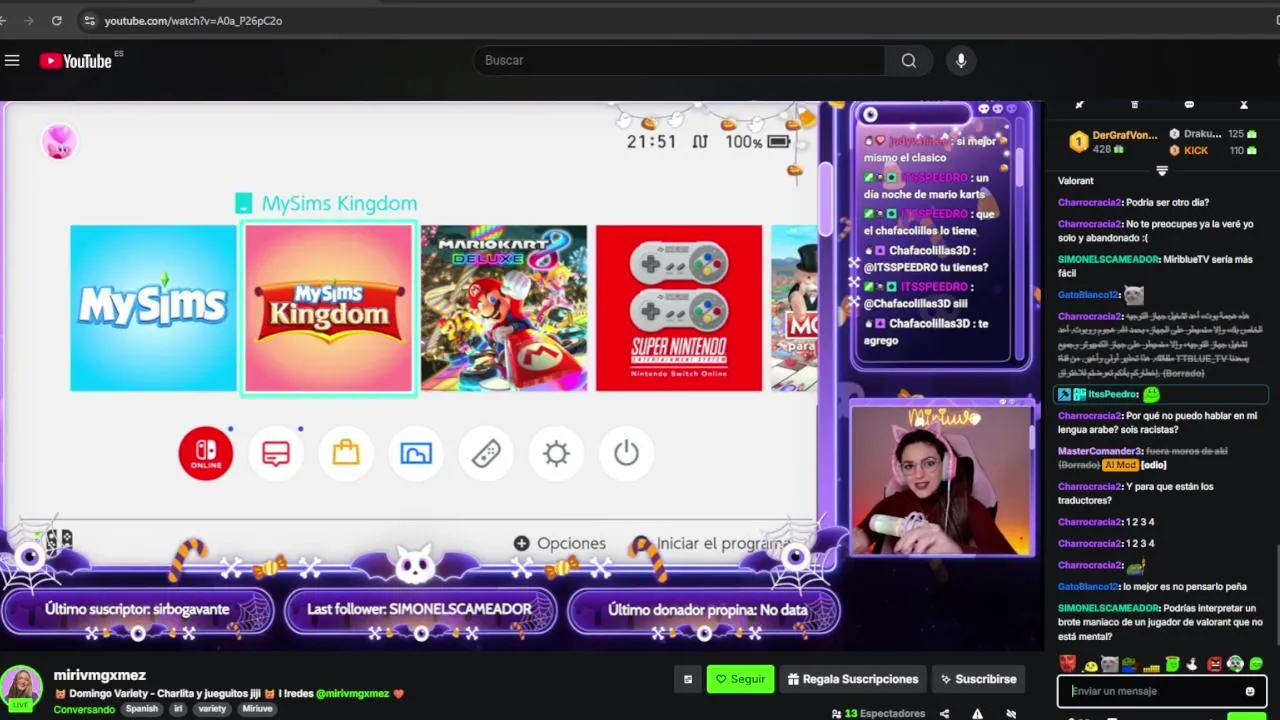Click the trash can icon in chat header
1280x720 pixels.
[1134, 105]
